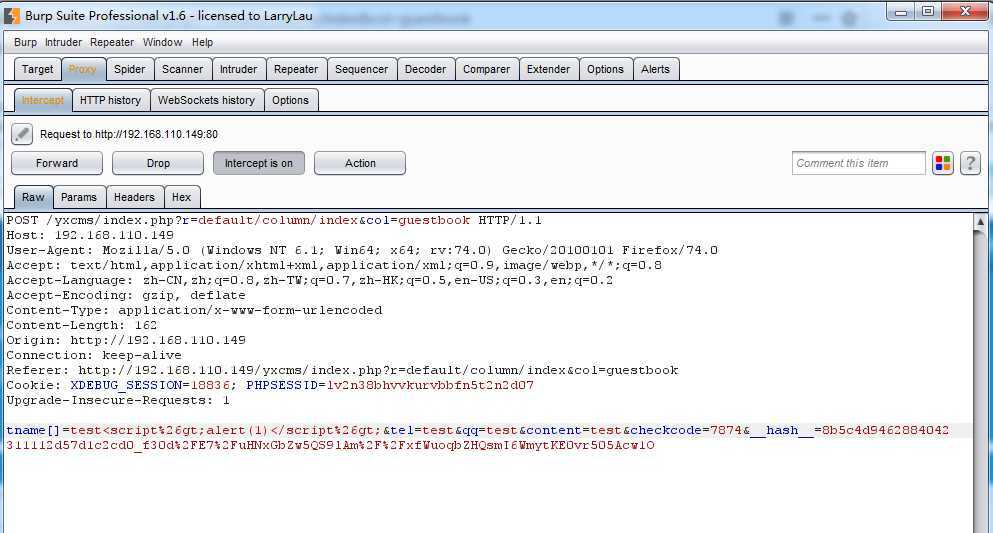993x533 pixels.
Task: Click the question mark help icon
Action: point(970,163)
